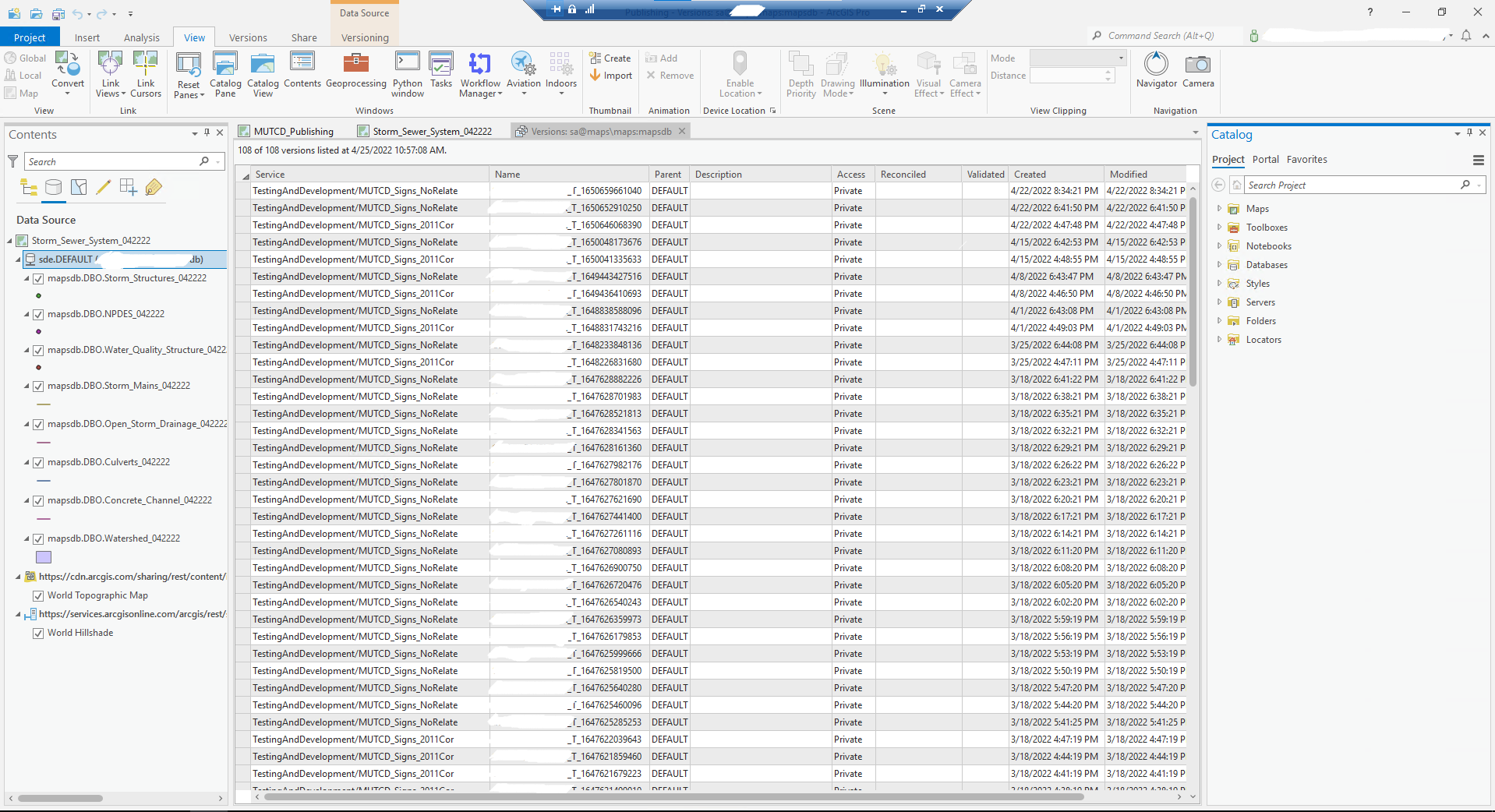Open the MUTCD_Publishing view tab
The image size is (1495, 812).
click(x=292, y=131)
